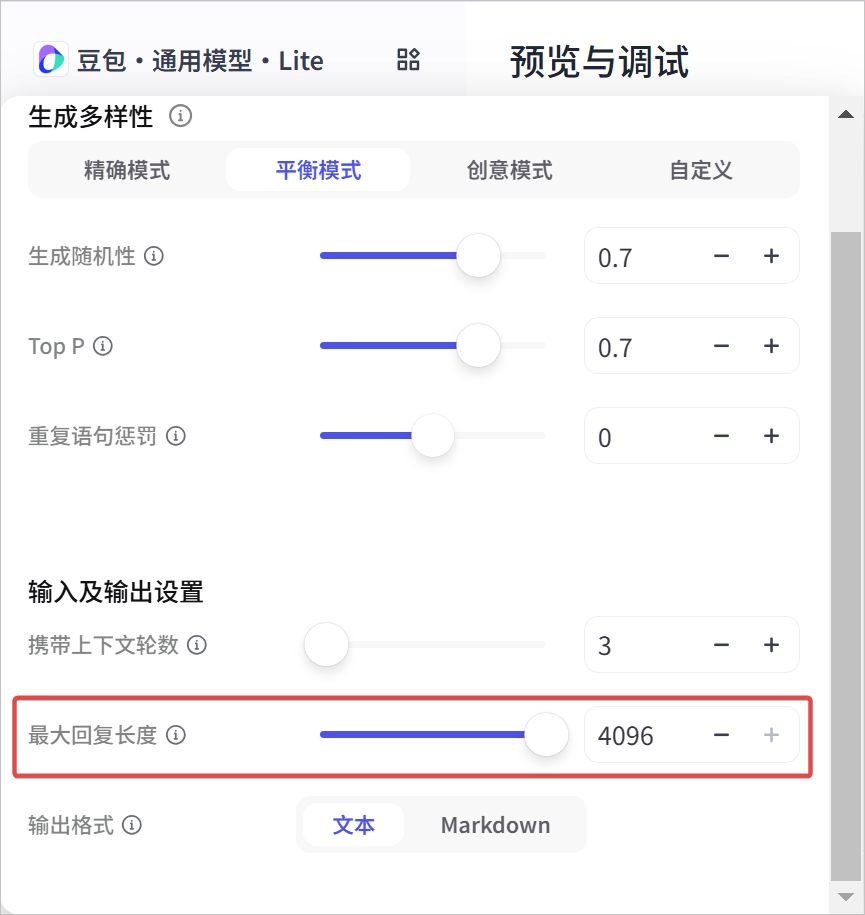Set output format to Markdown
This screenshot has width=865, height=915.
(495, 825)
